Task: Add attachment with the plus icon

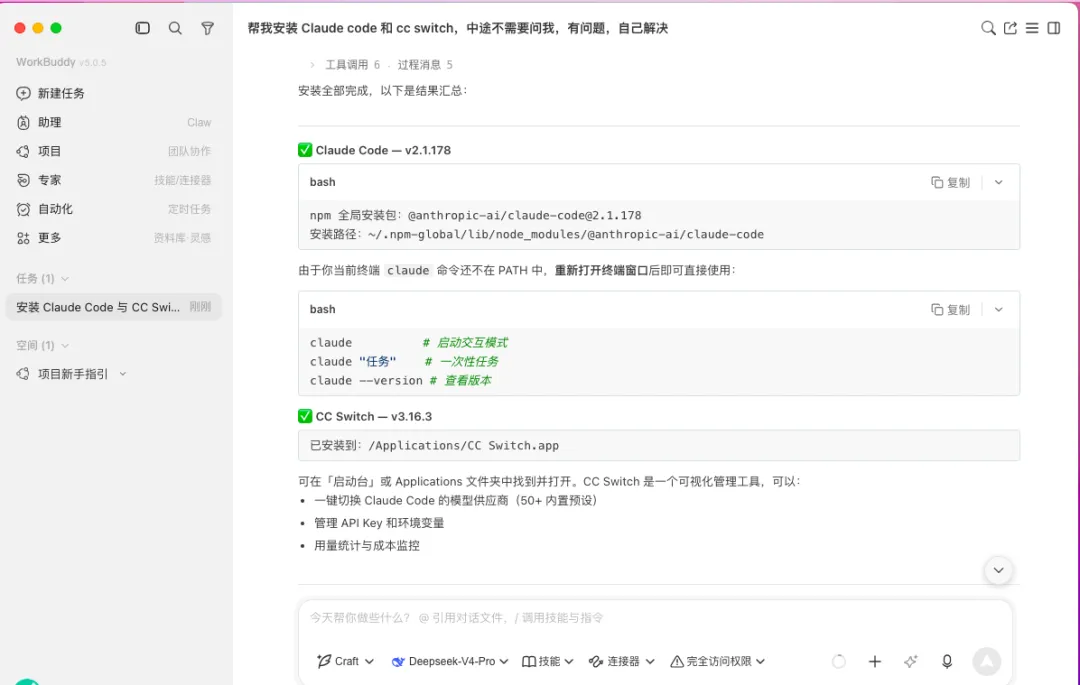Action: click(875, 662)
